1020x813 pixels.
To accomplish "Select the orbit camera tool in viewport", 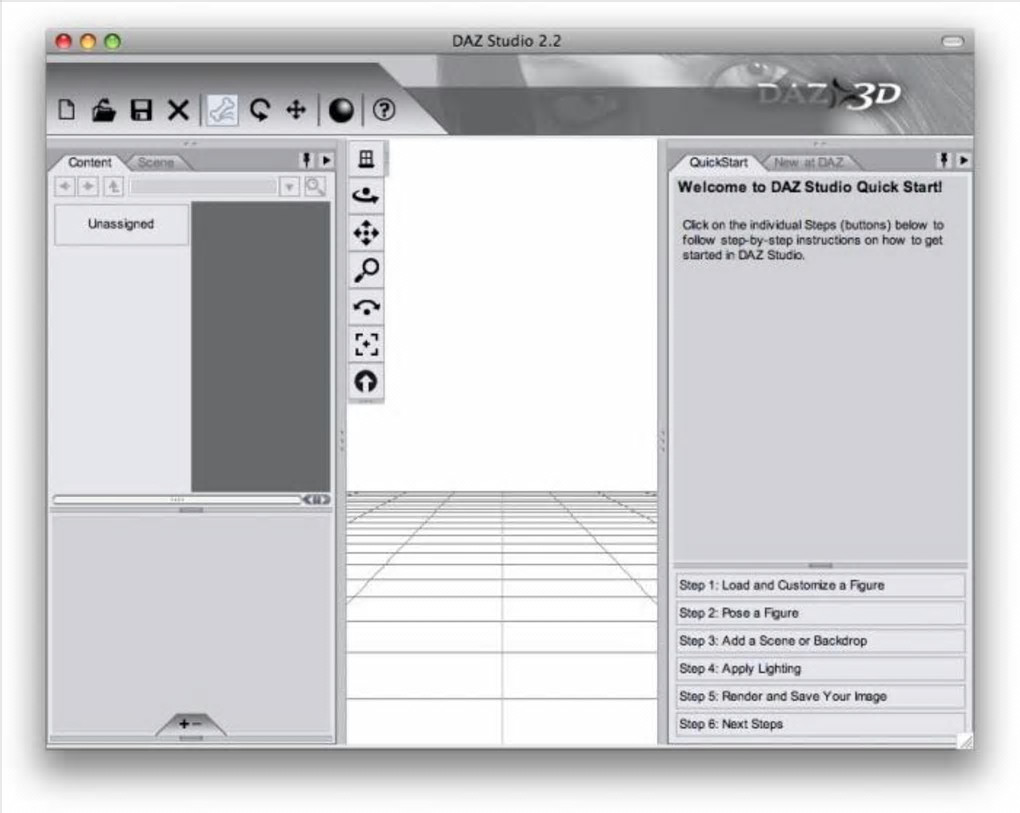I will point(366,195).
